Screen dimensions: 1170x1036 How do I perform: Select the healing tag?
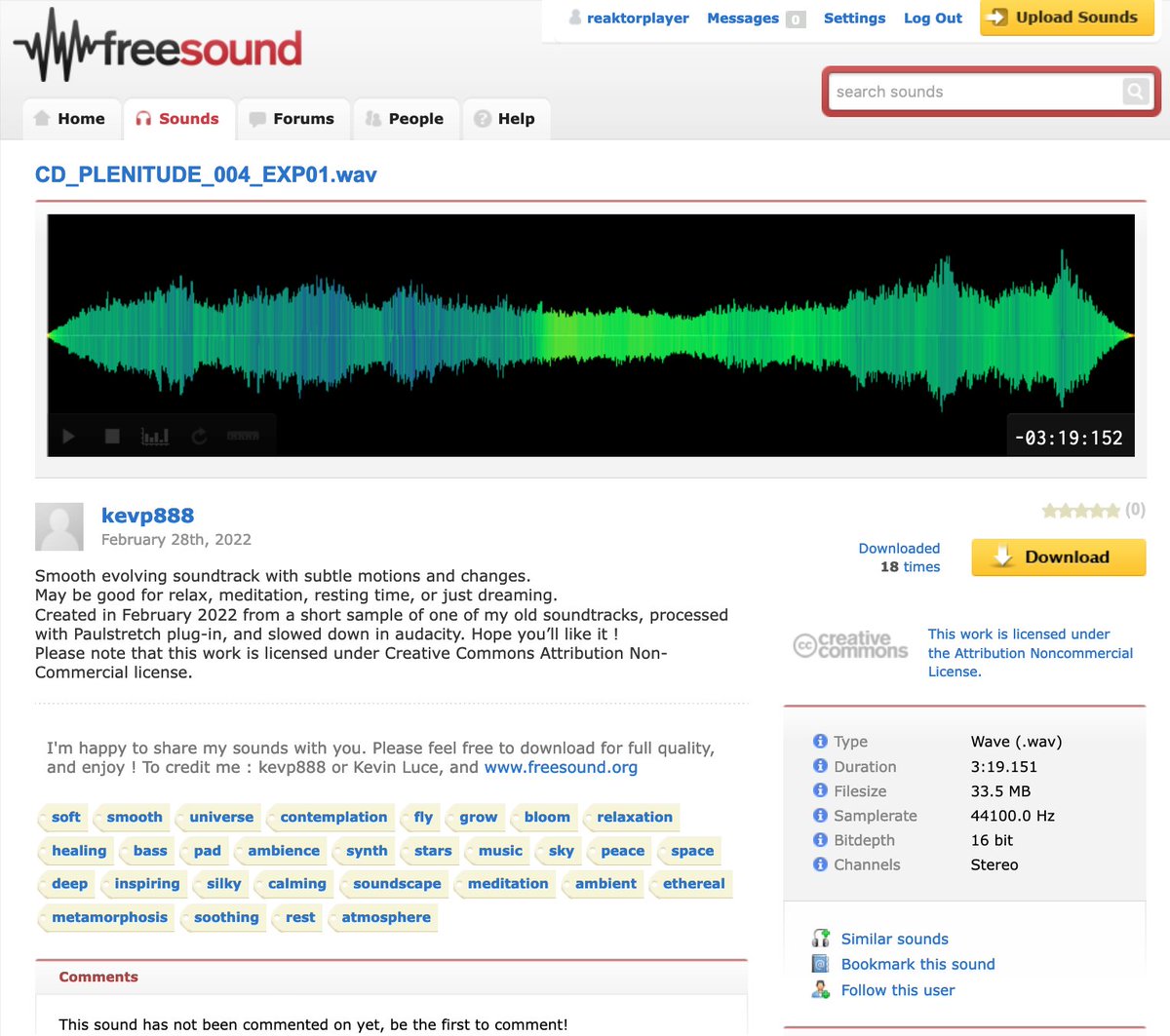pyautogui.click(x=76, y=851)
